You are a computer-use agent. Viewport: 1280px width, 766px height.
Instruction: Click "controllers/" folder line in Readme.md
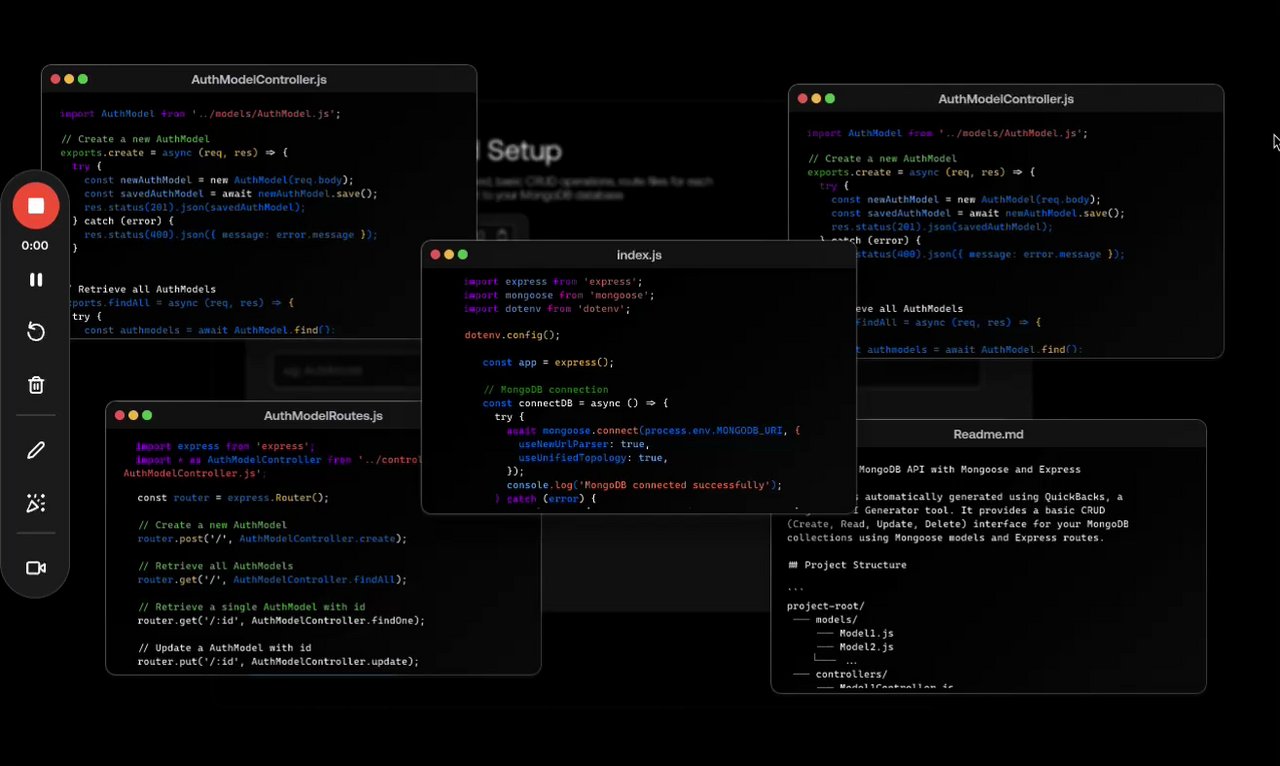pos(851,674)
